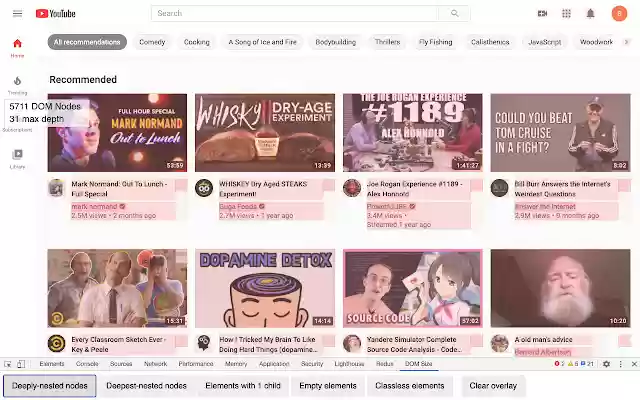The image size is (640, 400).
Task: Click the DevTools error count indicator
Action: pos(559,363)
